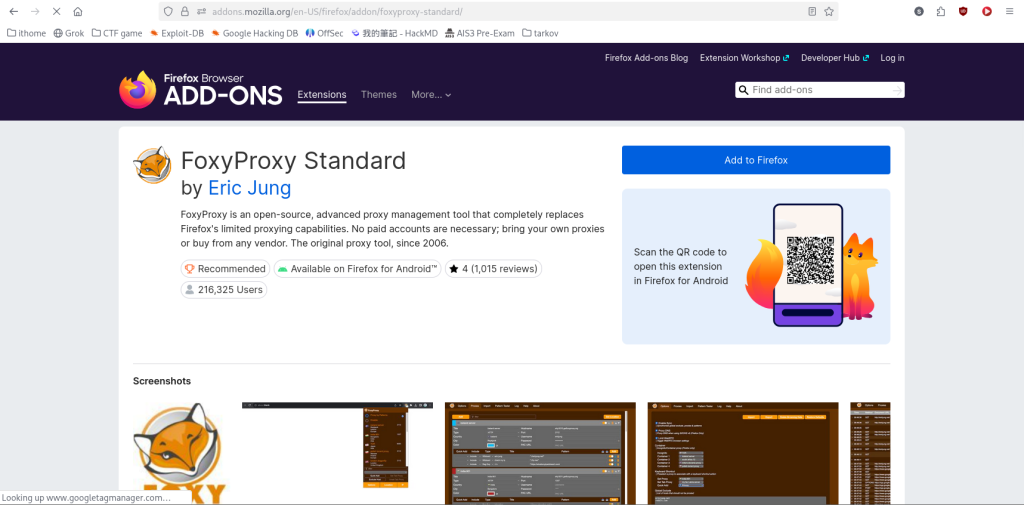
Task: Open the HackMD notes bookmark
Action: click(x=394, y=33)
